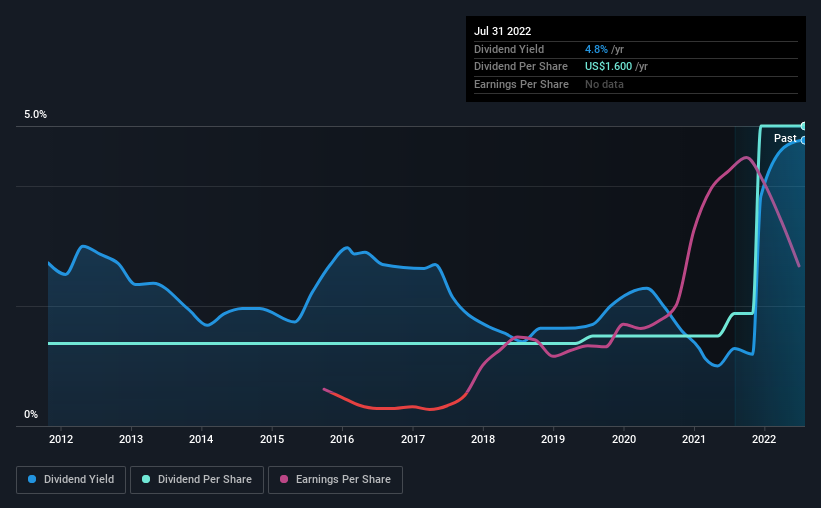Click the US$1.600 dividend per share value

pos(608,67)
